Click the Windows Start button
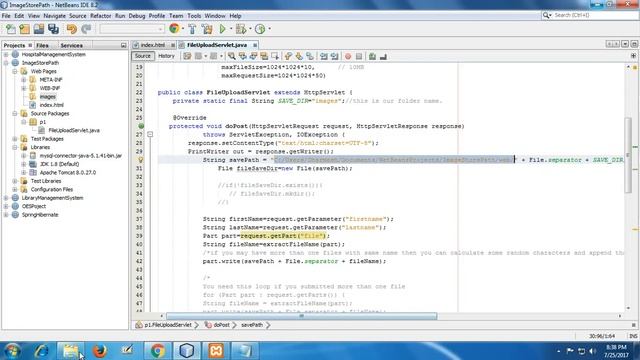 click(12, 351)
